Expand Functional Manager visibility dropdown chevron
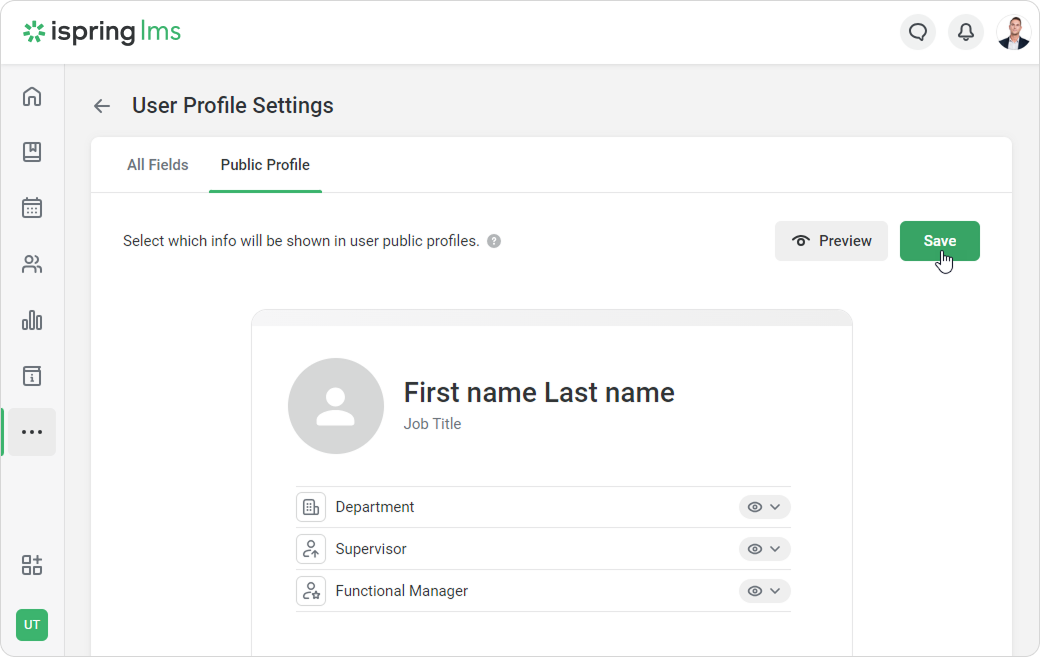The width and height of the screenshot is (1040, 657). 775,591
